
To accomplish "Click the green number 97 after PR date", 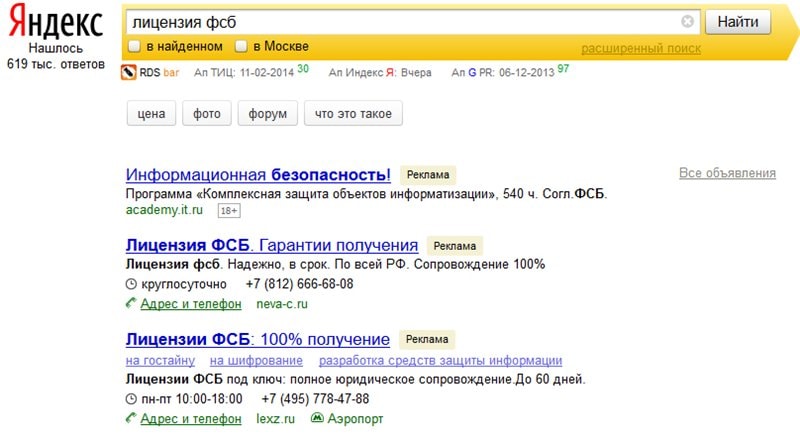I will (563, 68).
